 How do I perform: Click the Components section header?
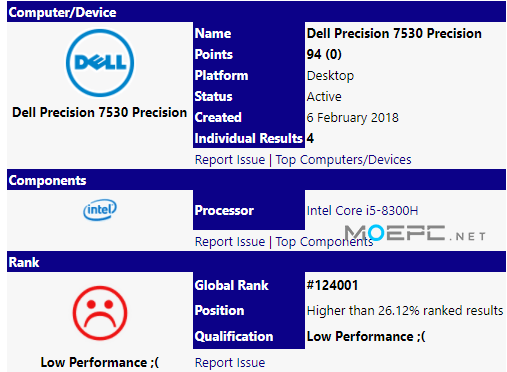(x=256, y=180)
